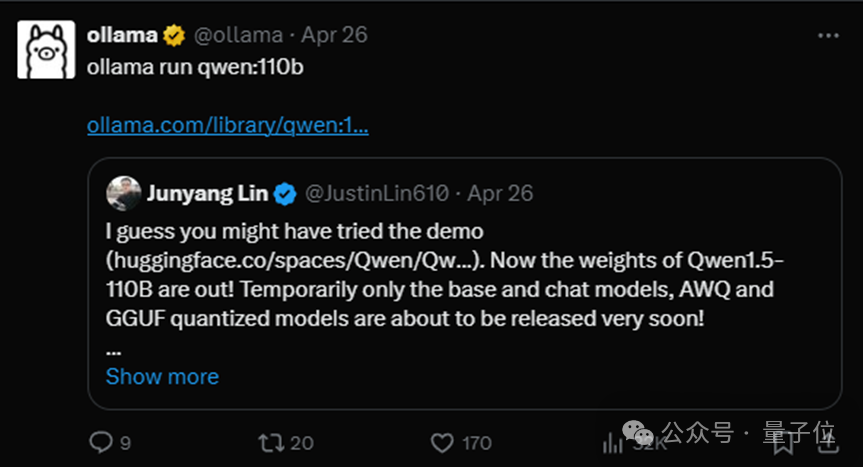Click ollama's gold verified badge
Image resolution: width=863 pixels, height=467 pixels.
click(175, 36)
